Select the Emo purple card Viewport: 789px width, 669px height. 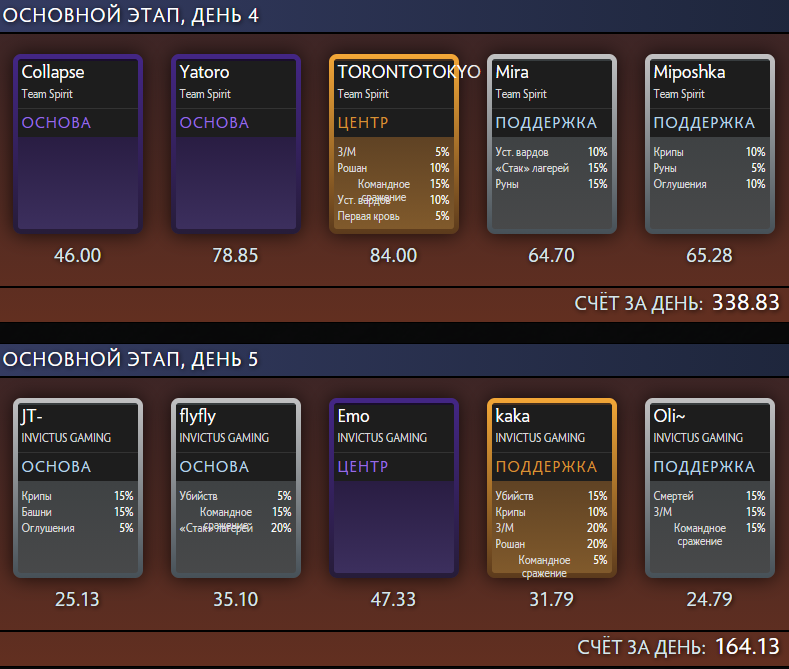[394, 488]
